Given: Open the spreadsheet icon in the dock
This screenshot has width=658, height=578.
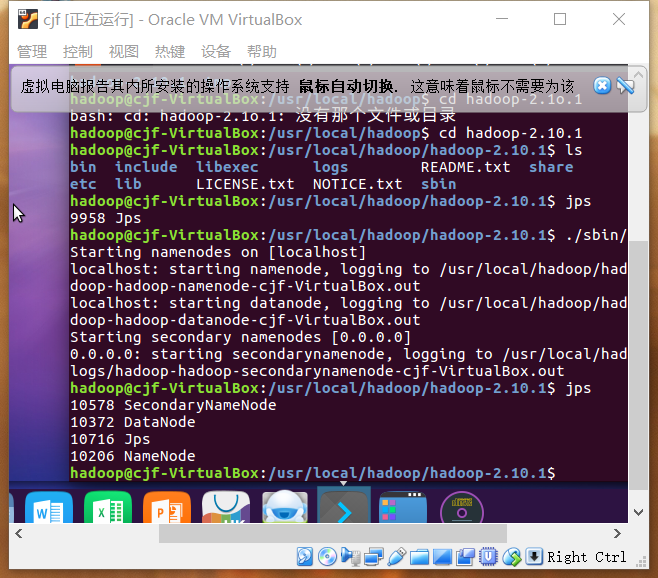Looking at the screenshot, I should (x=108, y=507).
